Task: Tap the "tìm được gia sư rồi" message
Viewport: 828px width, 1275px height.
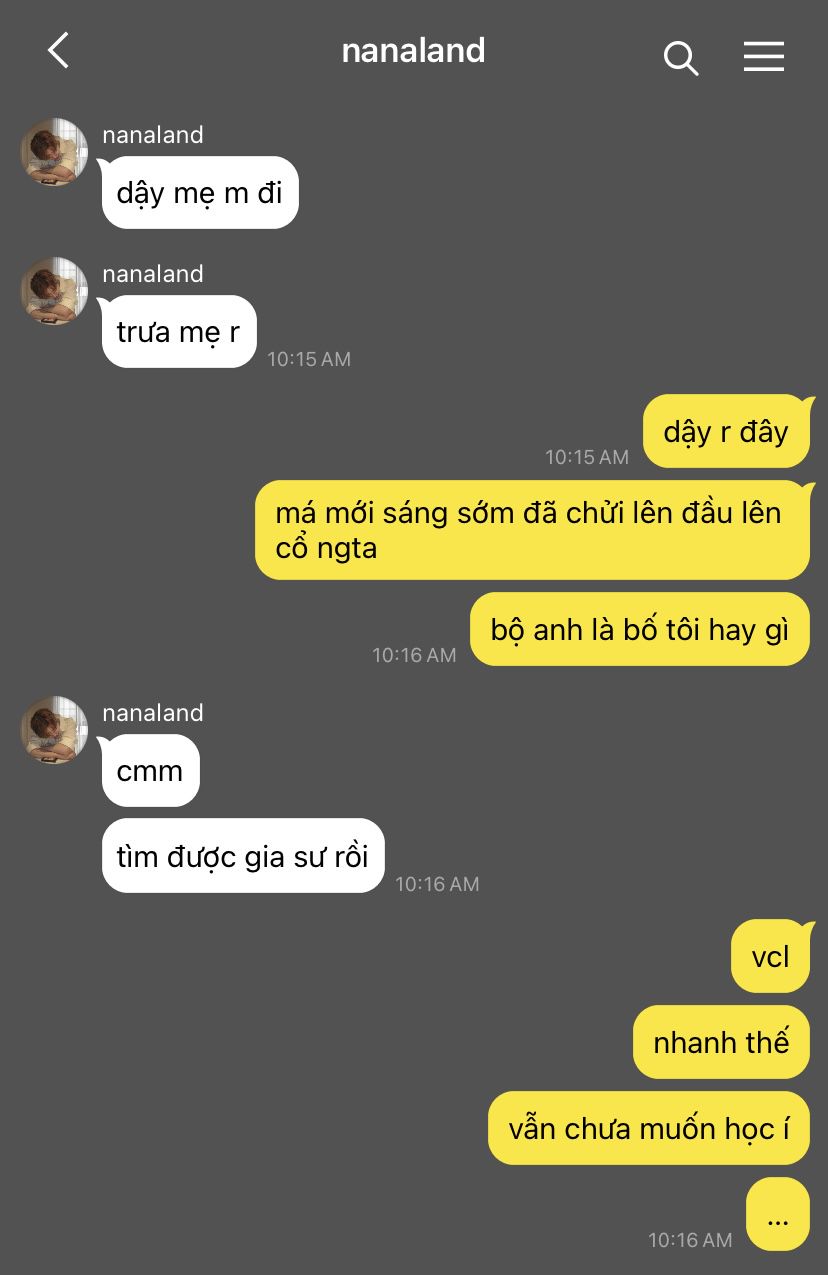Action: (x=243, y=856)
